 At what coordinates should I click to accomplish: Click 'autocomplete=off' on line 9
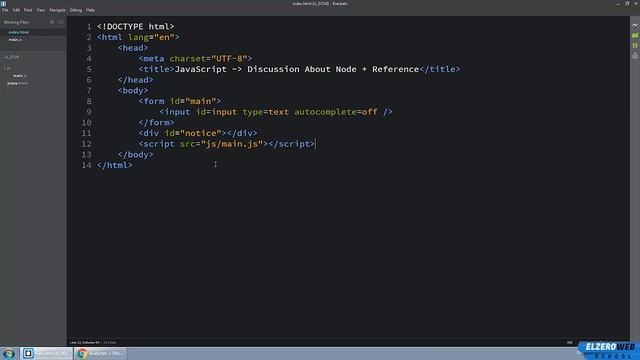(336, 112)
